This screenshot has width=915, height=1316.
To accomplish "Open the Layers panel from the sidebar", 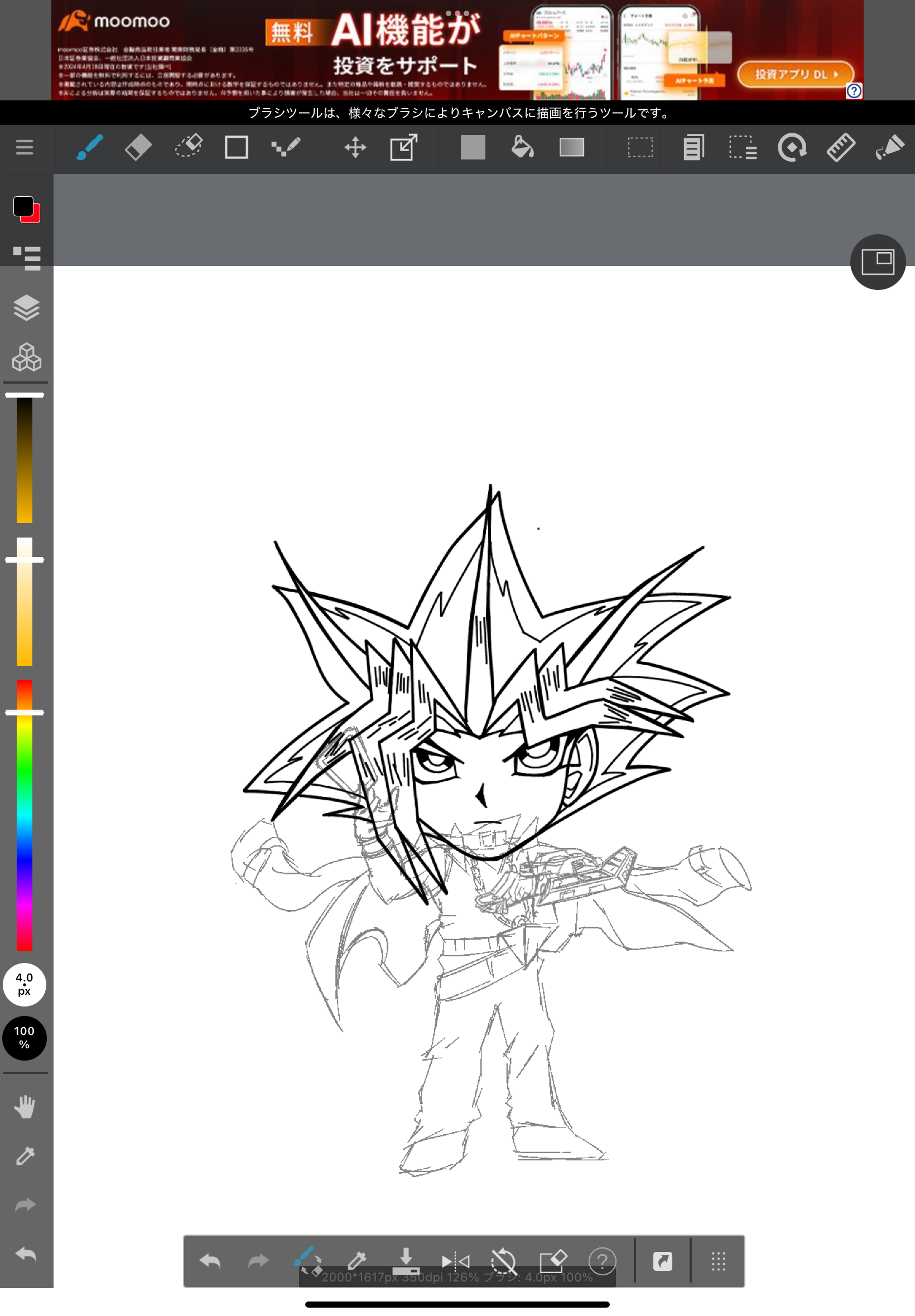I will [x=26, y=308].
